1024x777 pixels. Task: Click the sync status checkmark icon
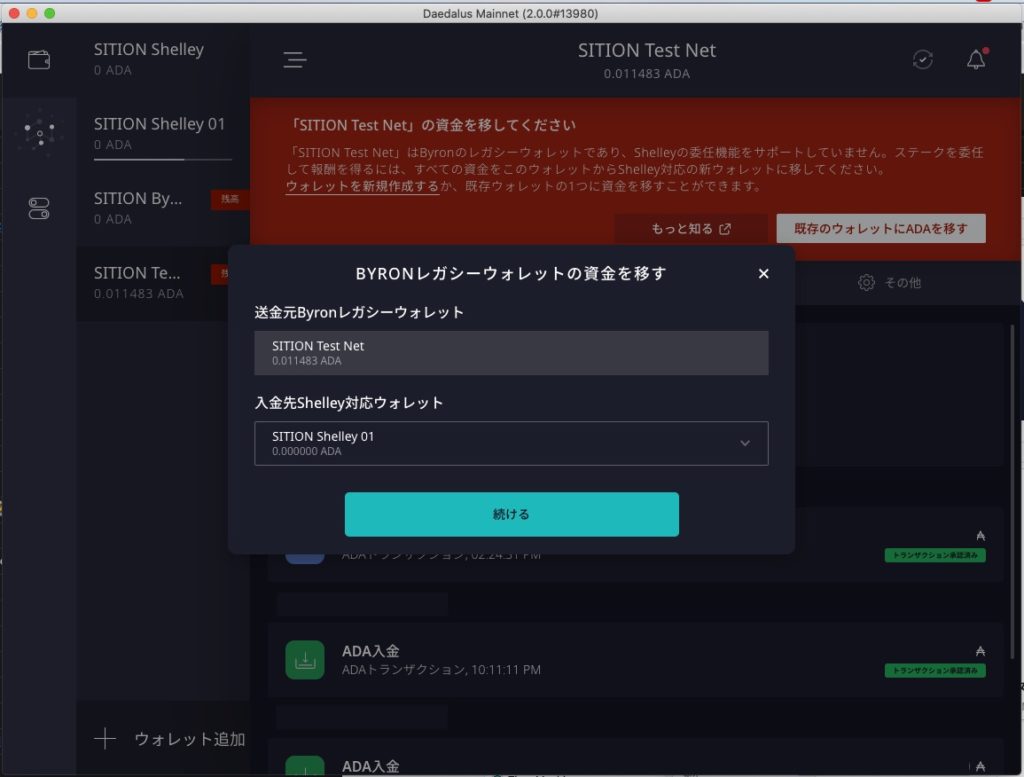tap(923, 60)
